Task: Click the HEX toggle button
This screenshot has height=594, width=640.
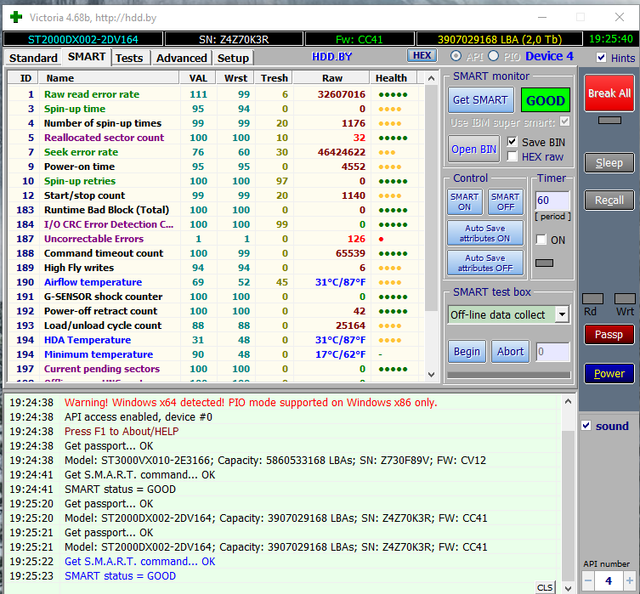Action: pos(422,56)
